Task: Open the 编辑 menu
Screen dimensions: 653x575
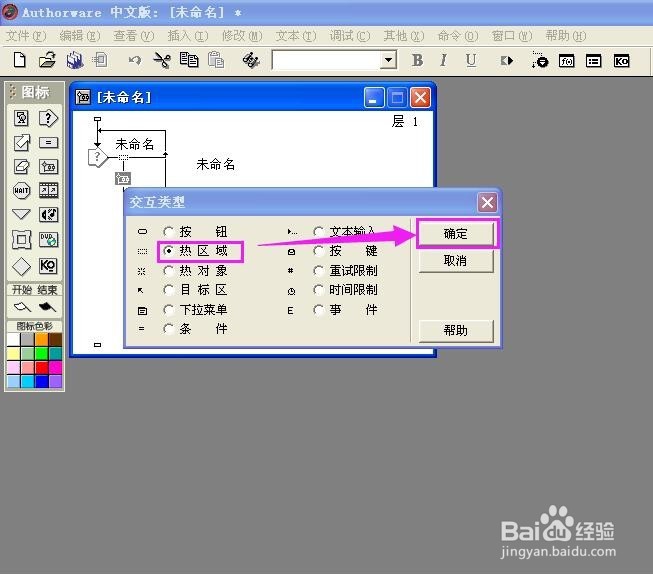Action: tap(80, 36)
